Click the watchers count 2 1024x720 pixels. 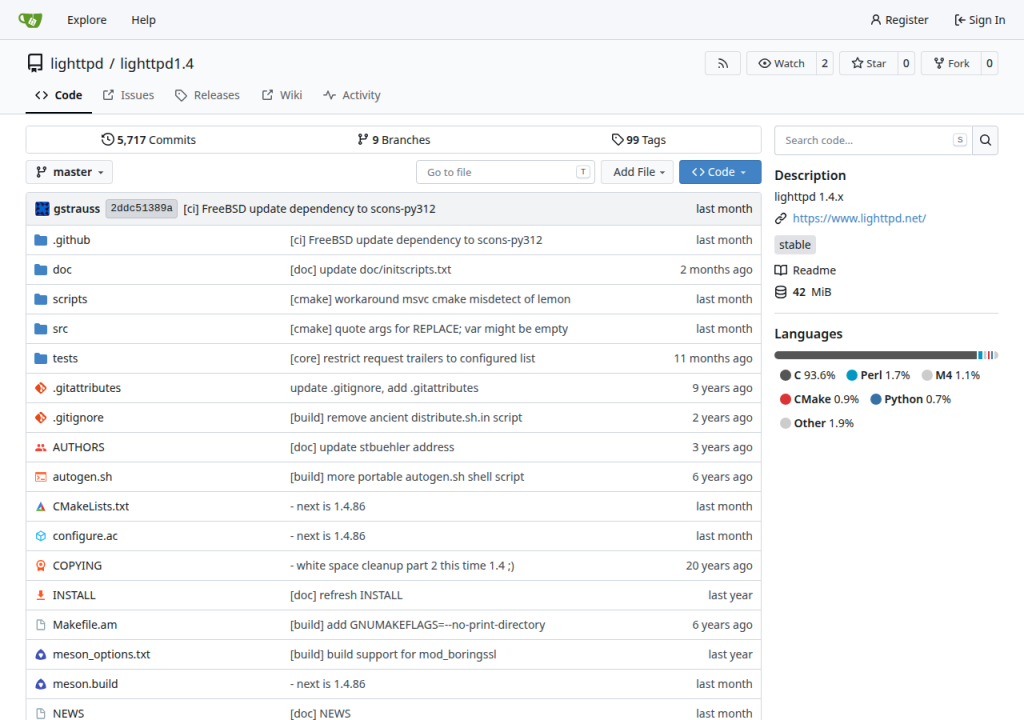[x=824, y=63]
